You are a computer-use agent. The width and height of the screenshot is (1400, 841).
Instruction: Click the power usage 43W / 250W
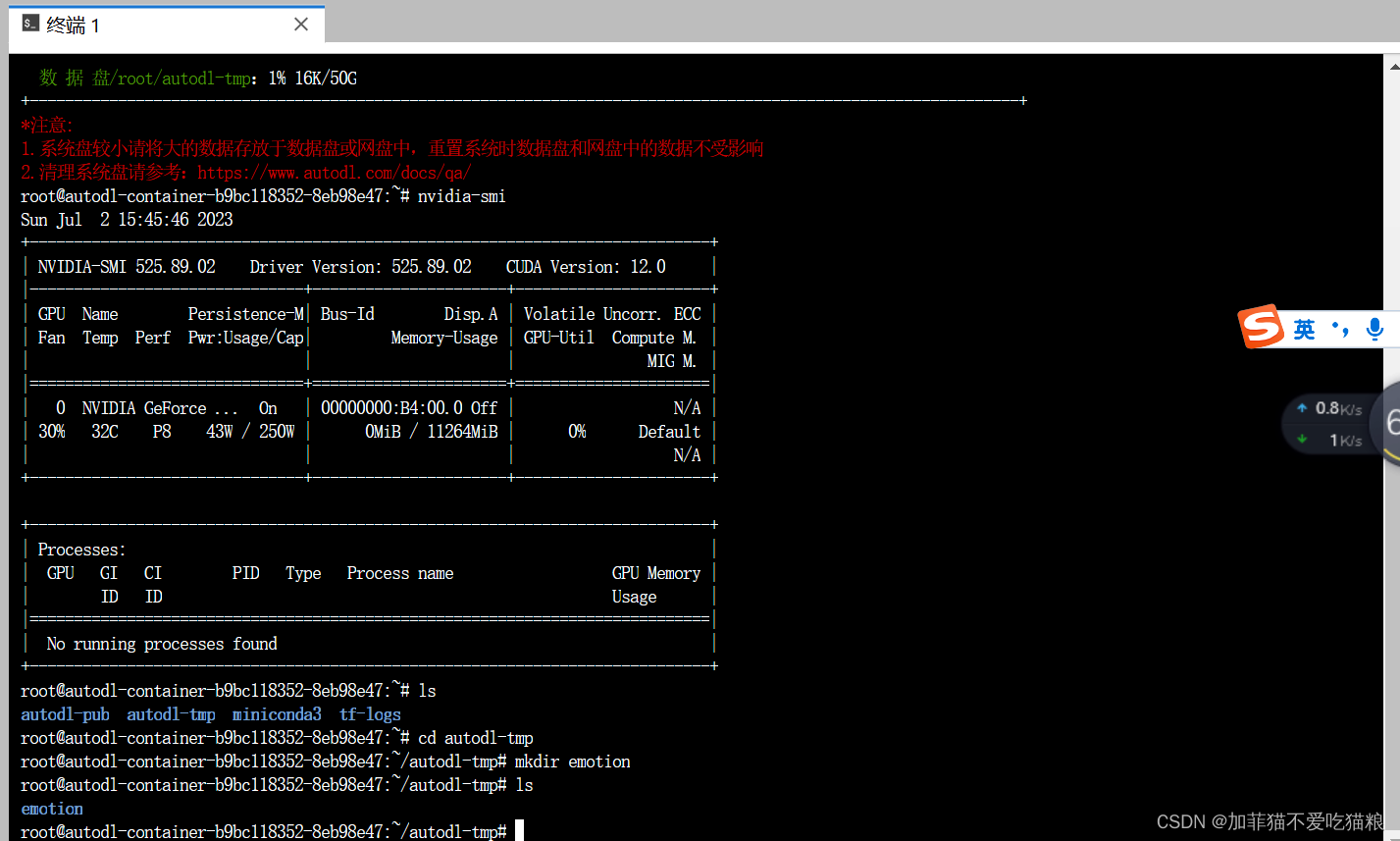click(250, 432)
